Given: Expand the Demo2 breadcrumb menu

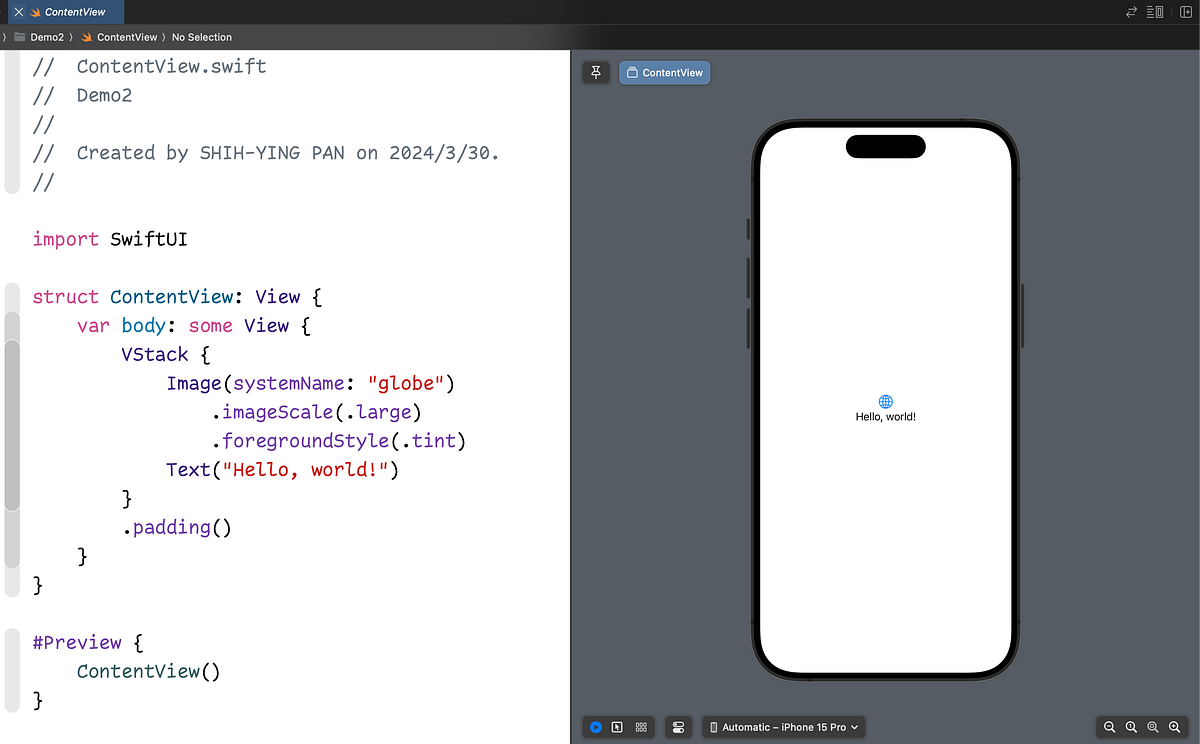Looking at the screenshot, I should pyautogui.click(x=46, y=36).
